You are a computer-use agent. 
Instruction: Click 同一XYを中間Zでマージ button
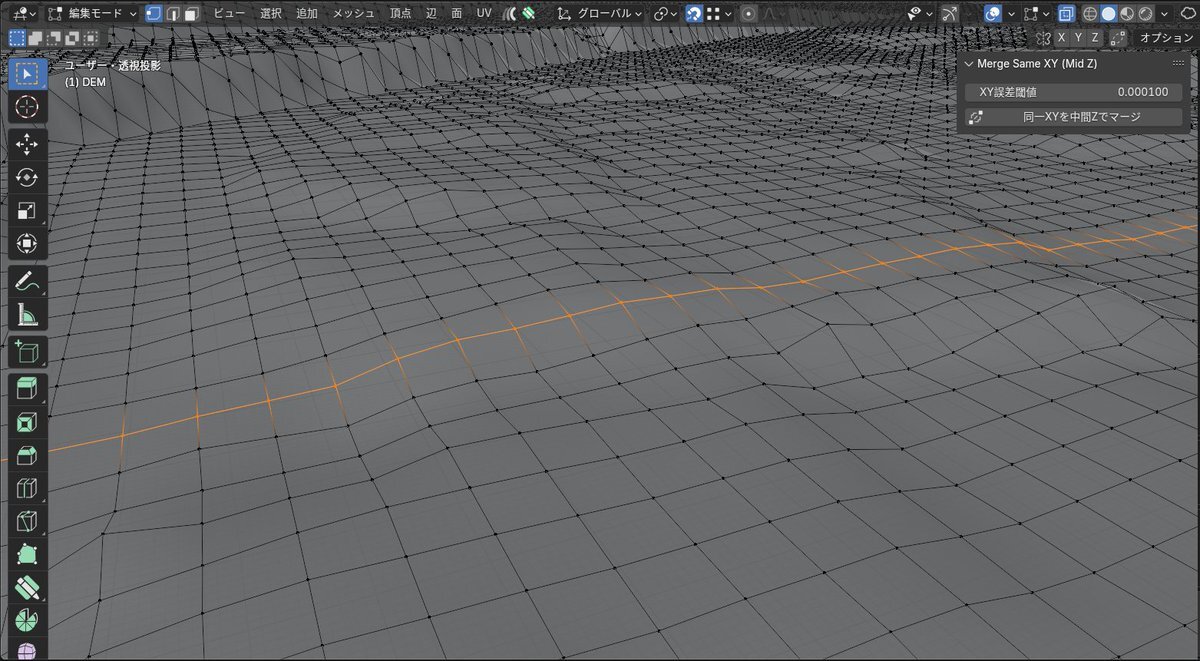(x=1073, y=117)
